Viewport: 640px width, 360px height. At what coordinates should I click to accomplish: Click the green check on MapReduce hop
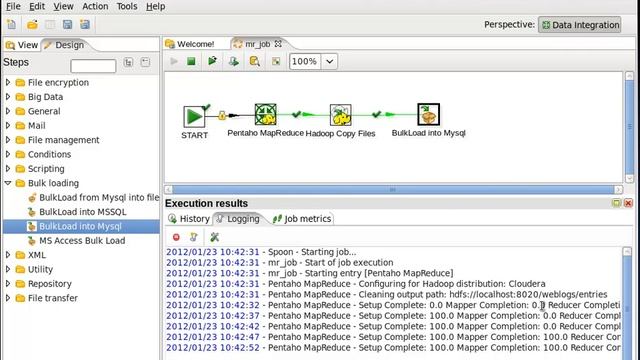pos(297,114)
